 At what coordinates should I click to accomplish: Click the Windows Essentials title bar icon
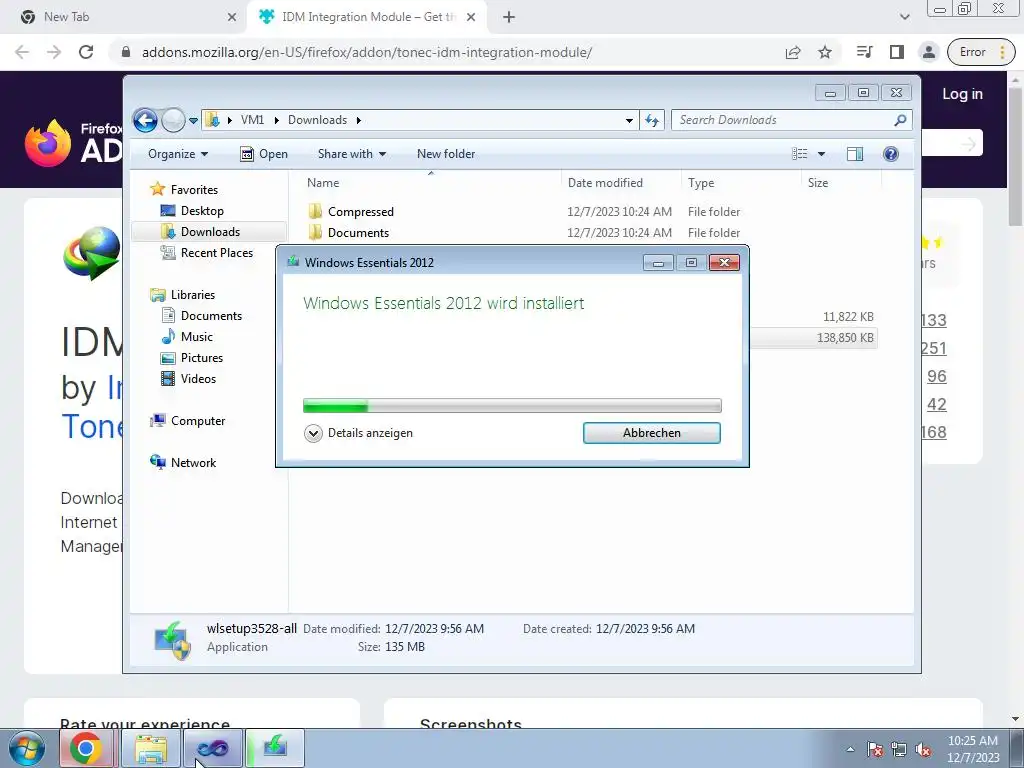tap(293, 262)
